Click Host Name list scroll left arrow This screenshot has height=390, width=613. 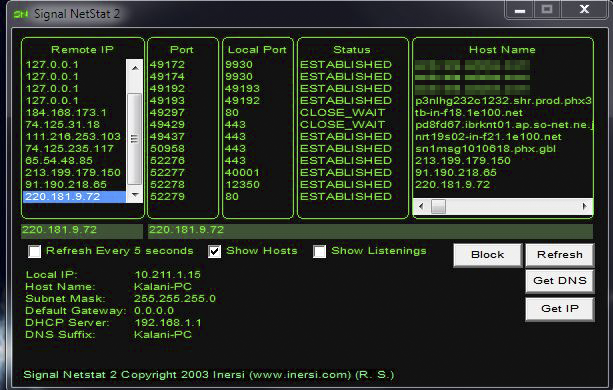[421, 206]
